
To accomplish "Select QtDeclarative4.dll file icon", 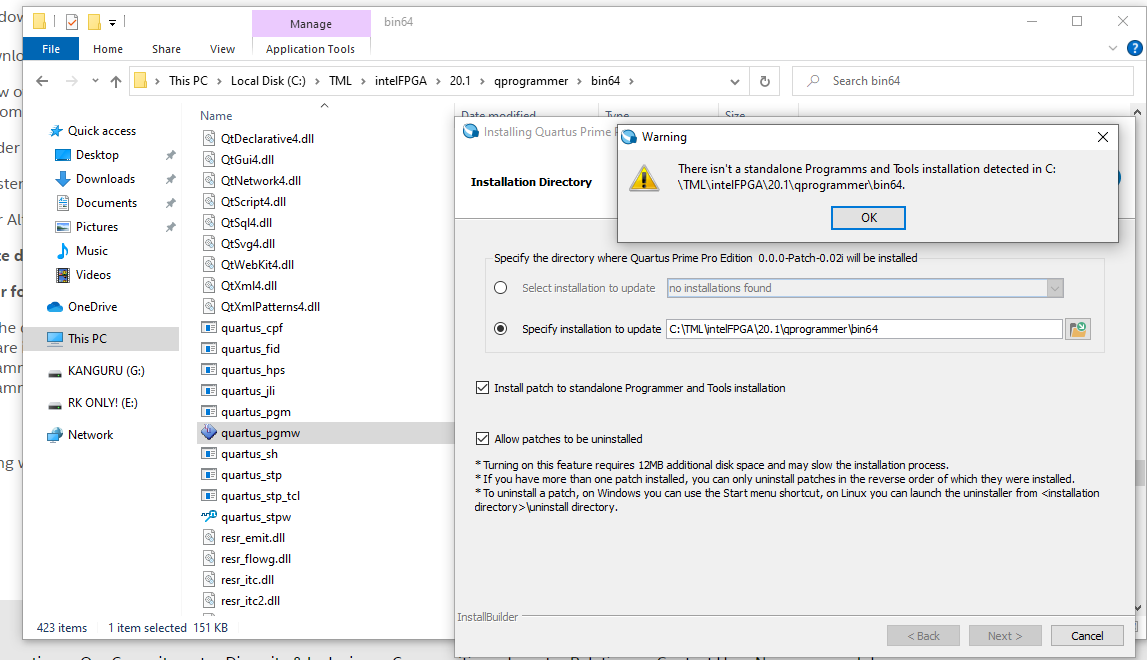I will pos(209,138).
